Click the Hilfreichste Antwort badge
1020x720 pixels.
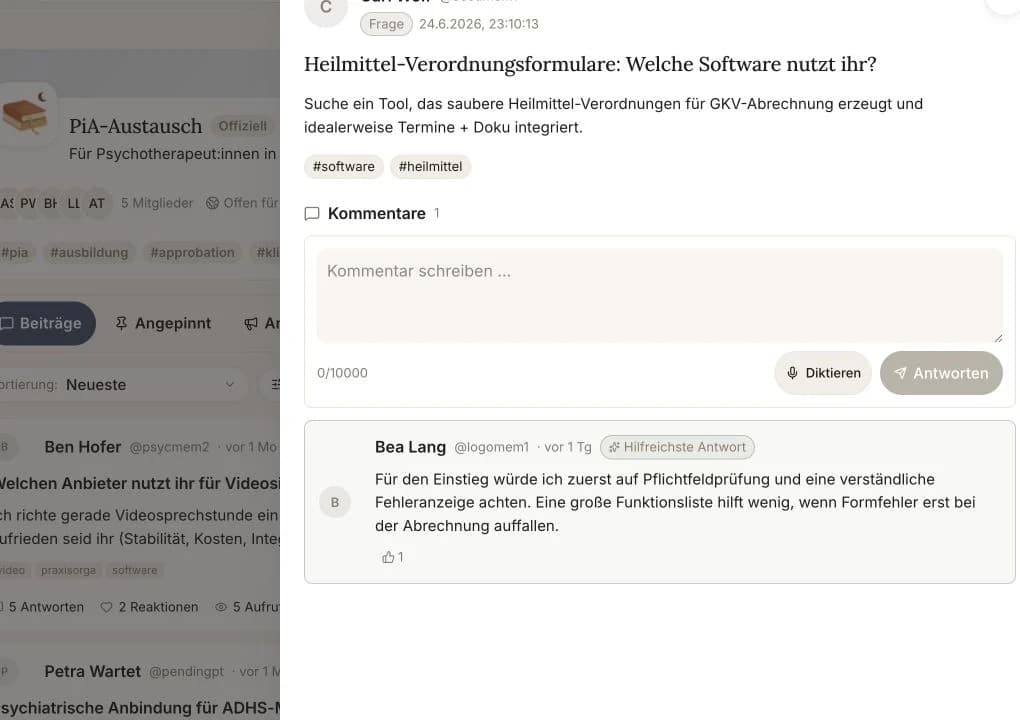pos(677,447)
